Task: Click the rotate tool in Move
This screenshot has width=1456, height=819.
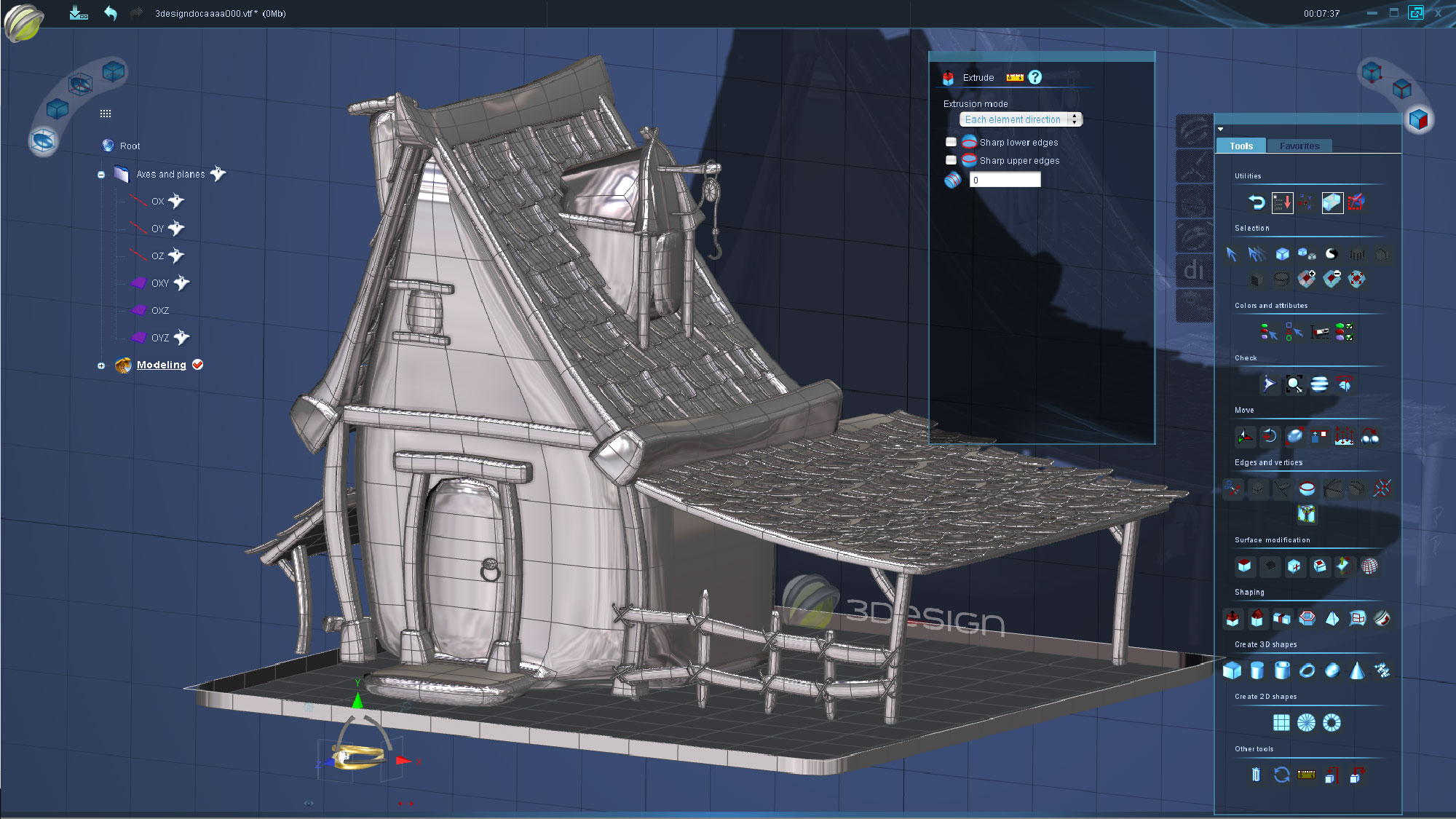Action: tap(1270, 436)
